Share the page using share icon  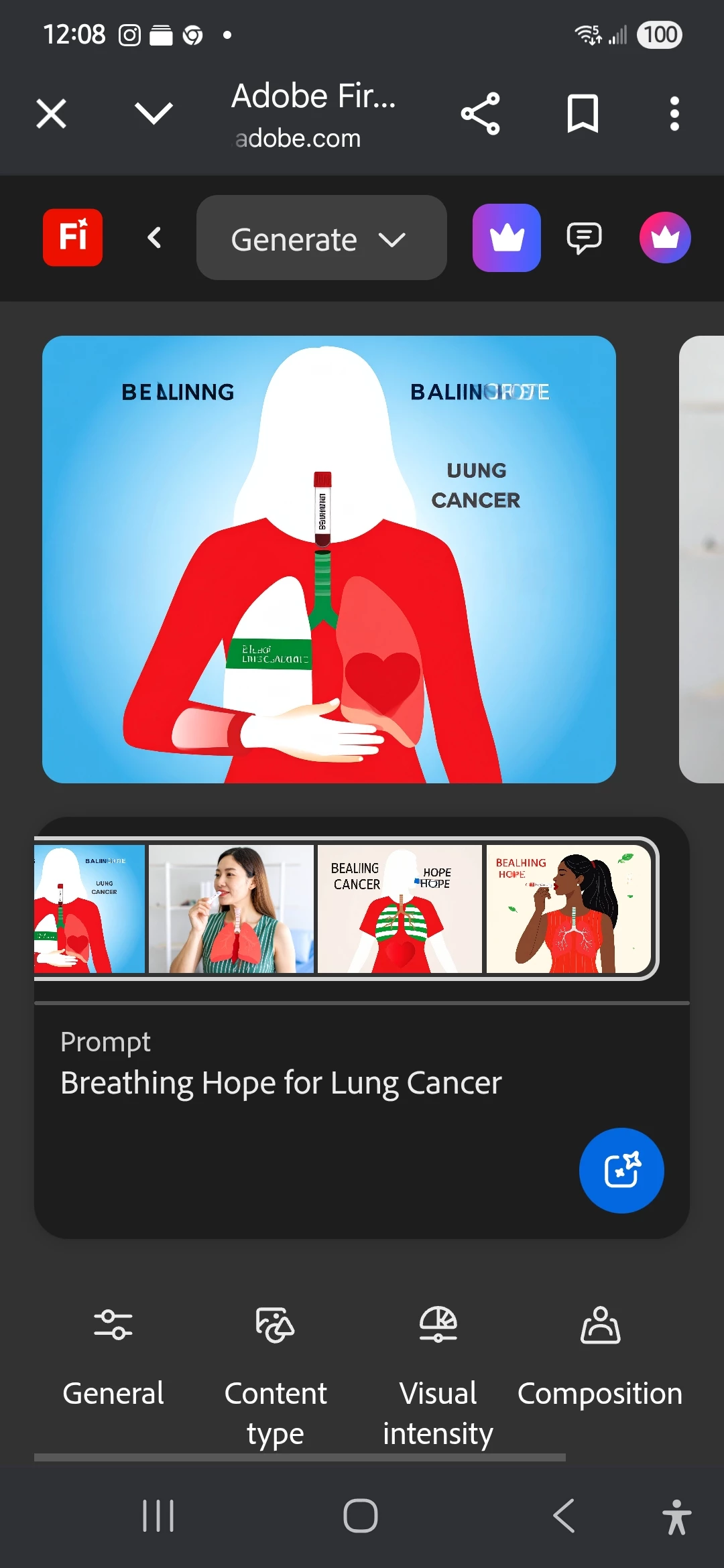[x=481, y=114]
